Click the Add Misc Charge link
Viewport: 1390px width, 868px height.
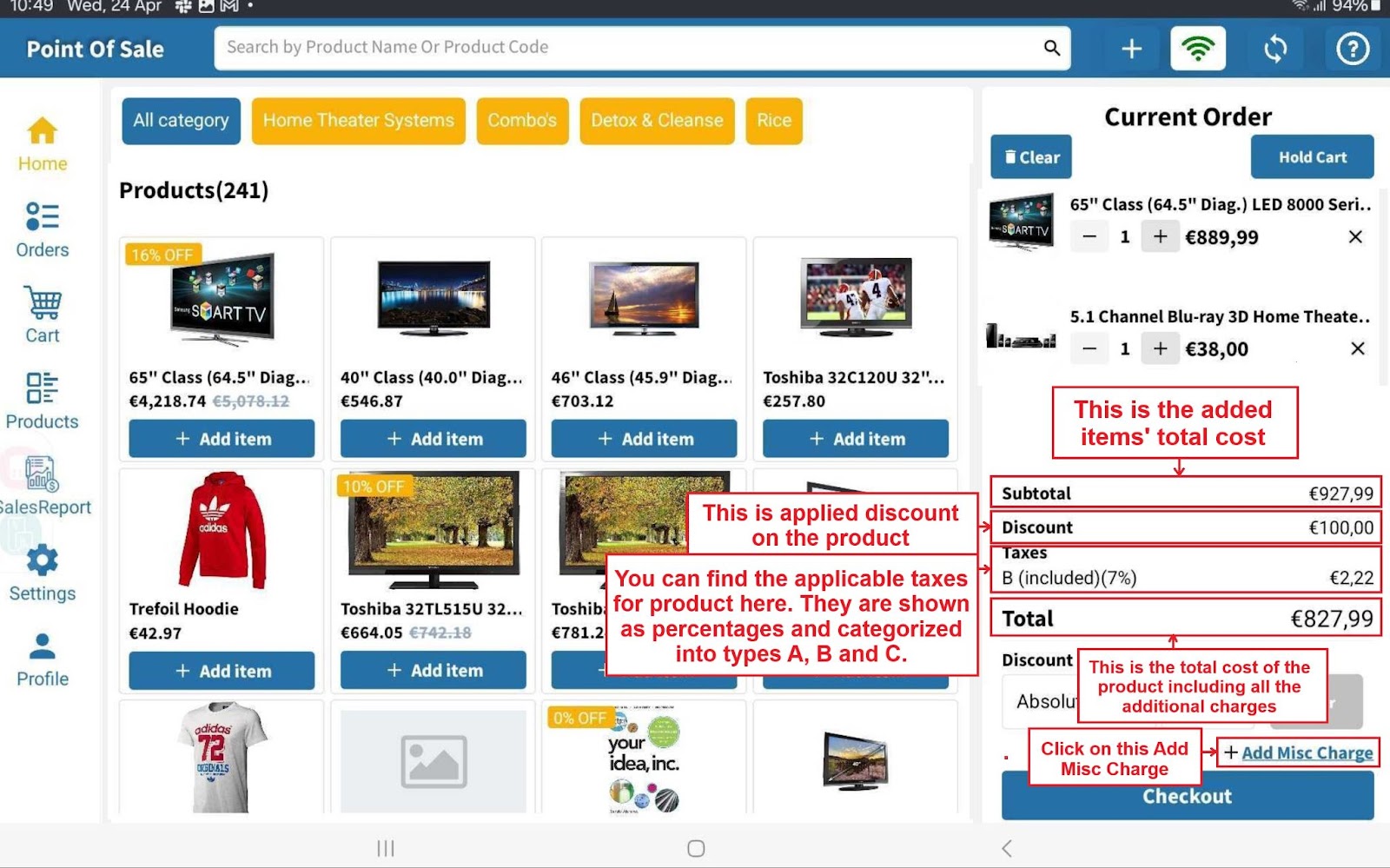pyautogui.click(x=1306, y=752)
